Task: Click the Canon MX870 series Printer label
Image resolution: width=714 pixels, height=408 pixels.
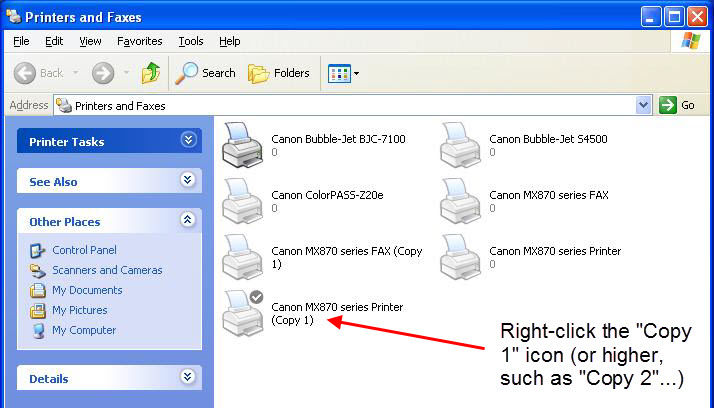Action: pyautogui.click(x=555, y=251)
